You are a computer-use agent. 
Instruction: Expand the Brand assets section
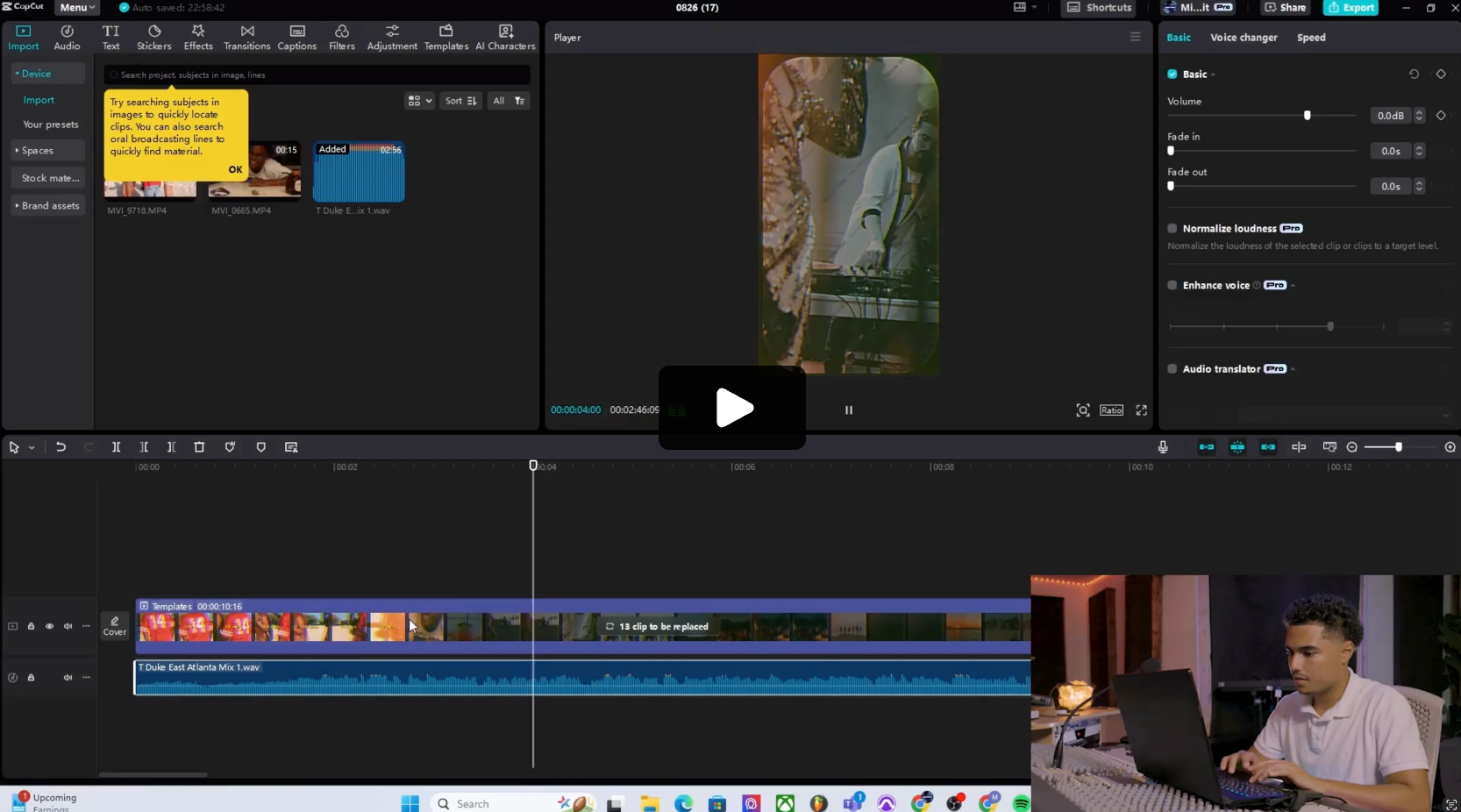[49, 206]
